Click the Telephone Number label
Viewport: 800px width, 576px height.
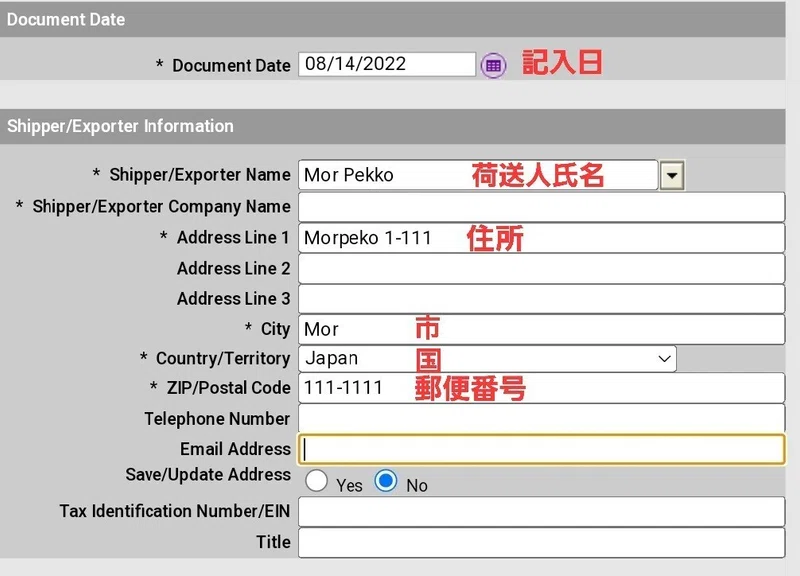pyautogui.click(x=217, y=419)
